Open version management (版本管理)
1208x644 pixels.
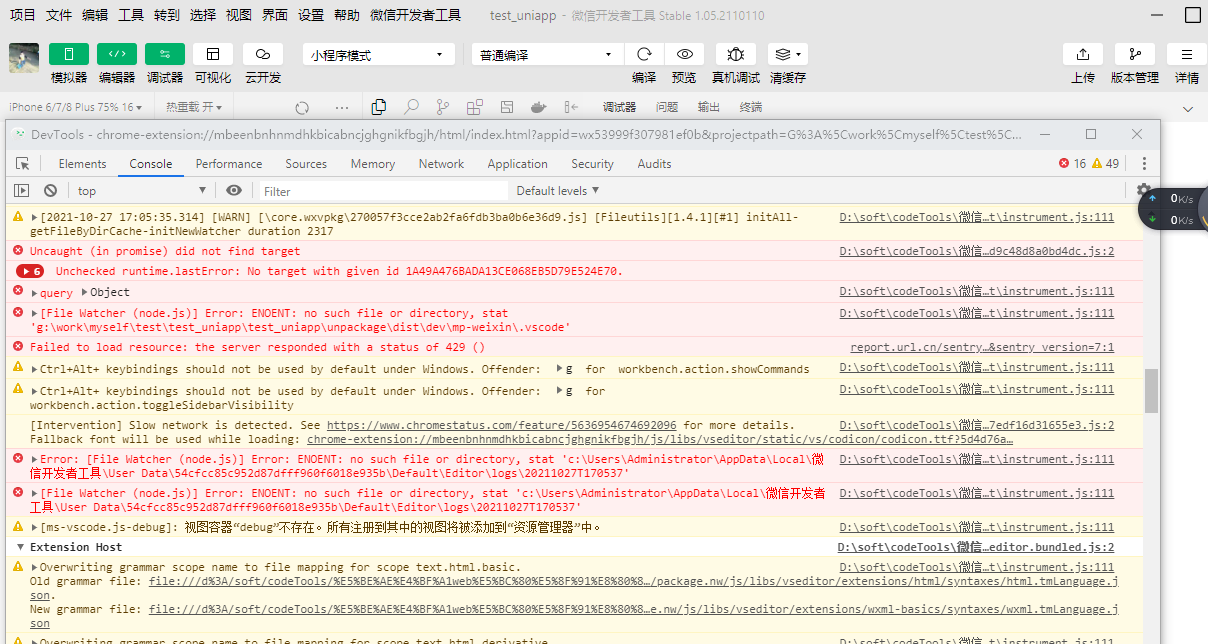tap(1135, 54)
